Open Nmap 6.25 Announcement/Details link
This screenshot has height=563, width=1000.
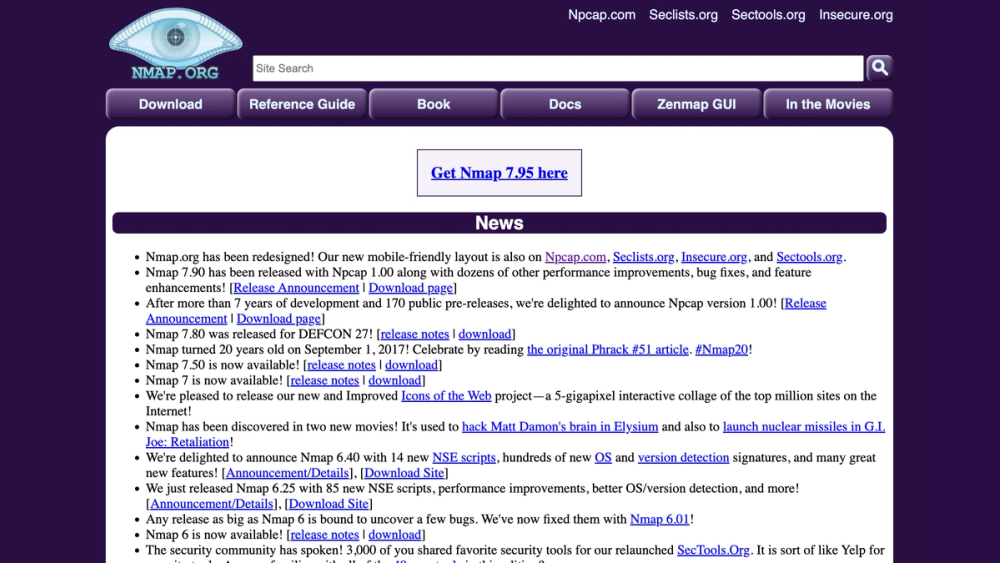(212, 504)
